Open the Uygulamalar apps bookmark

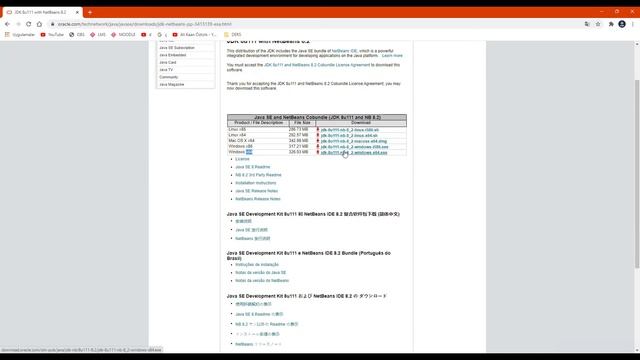pyautogui.click(x=20, y=35)
